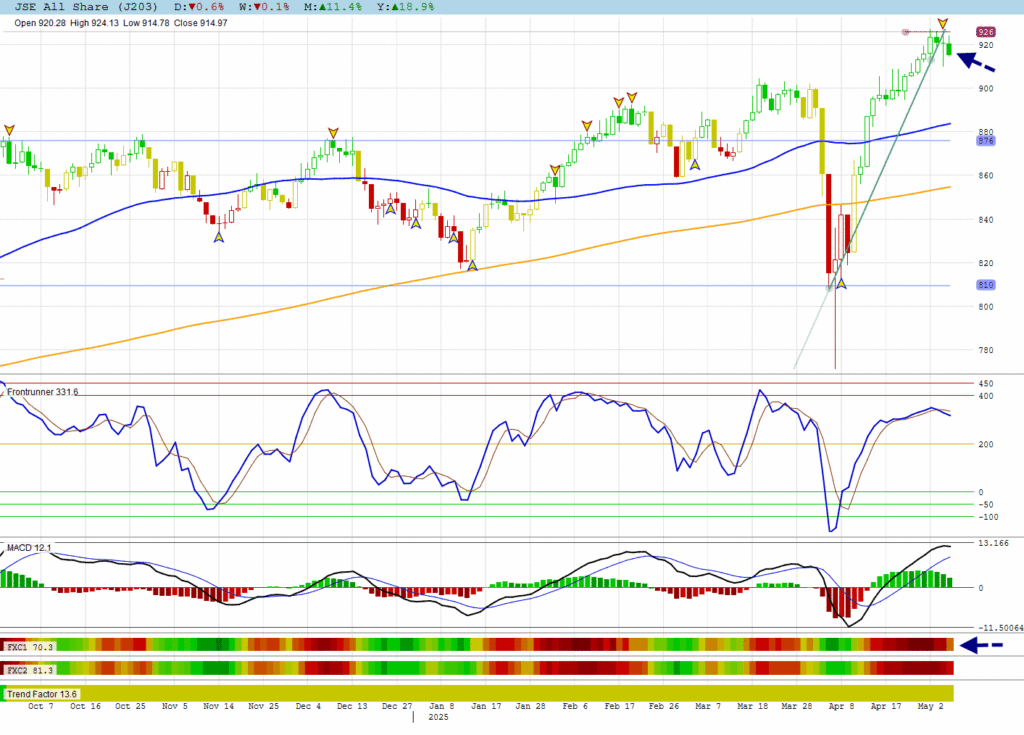This screenshot has height=735, width=1024.
Task: Click the buy arrow touching the orange average in January
Action: 472,265
